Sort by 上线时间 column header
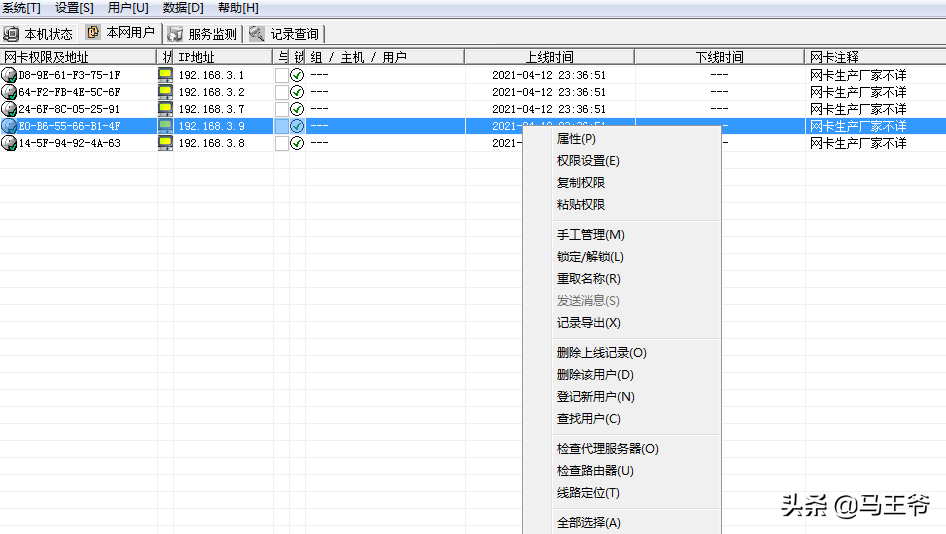Image resolution: width=946 pixels, height=534 pixels. (x=550, y=57)
